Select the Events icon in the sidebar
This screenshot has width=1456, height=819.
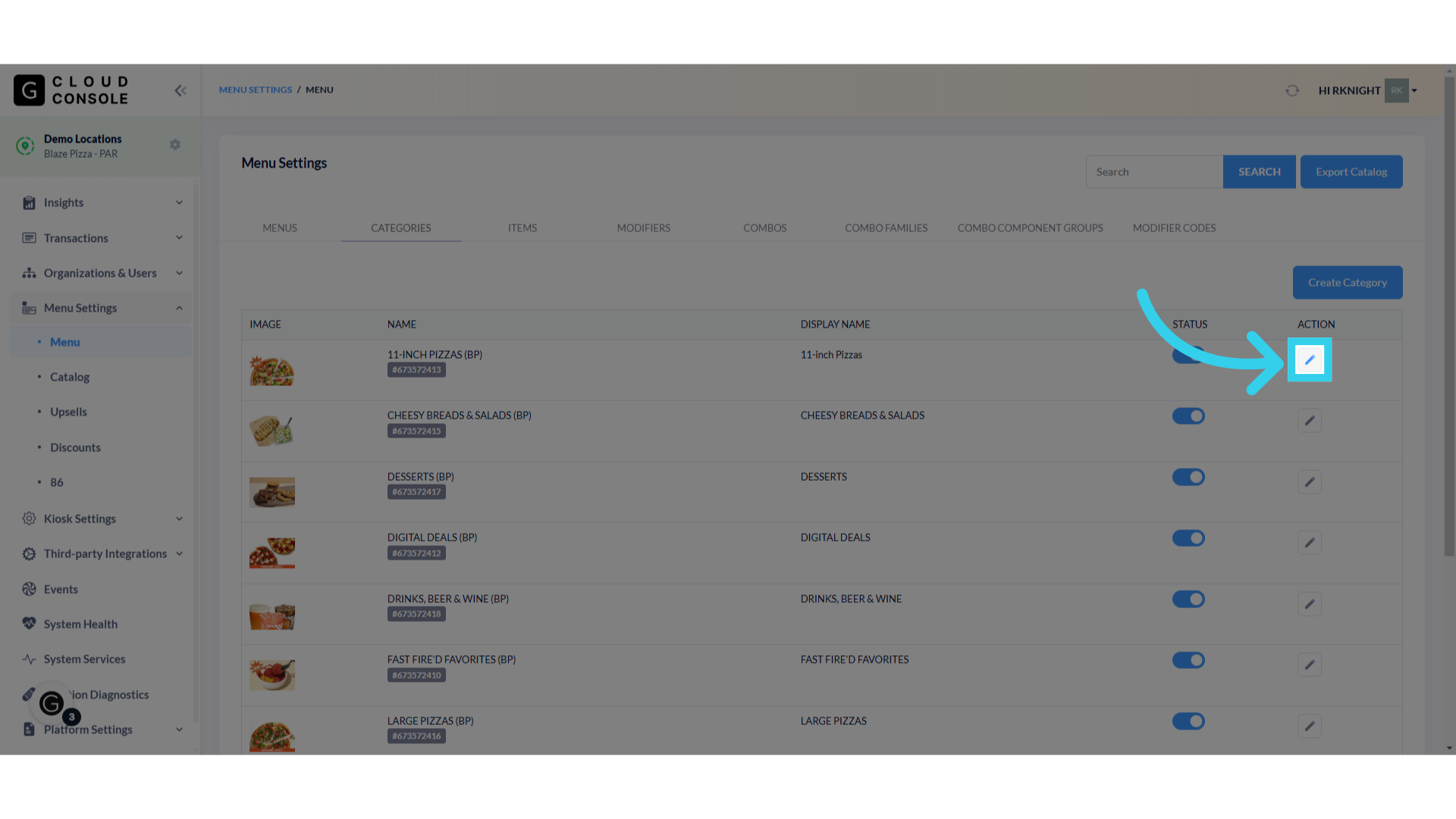(x=29, y=588)
